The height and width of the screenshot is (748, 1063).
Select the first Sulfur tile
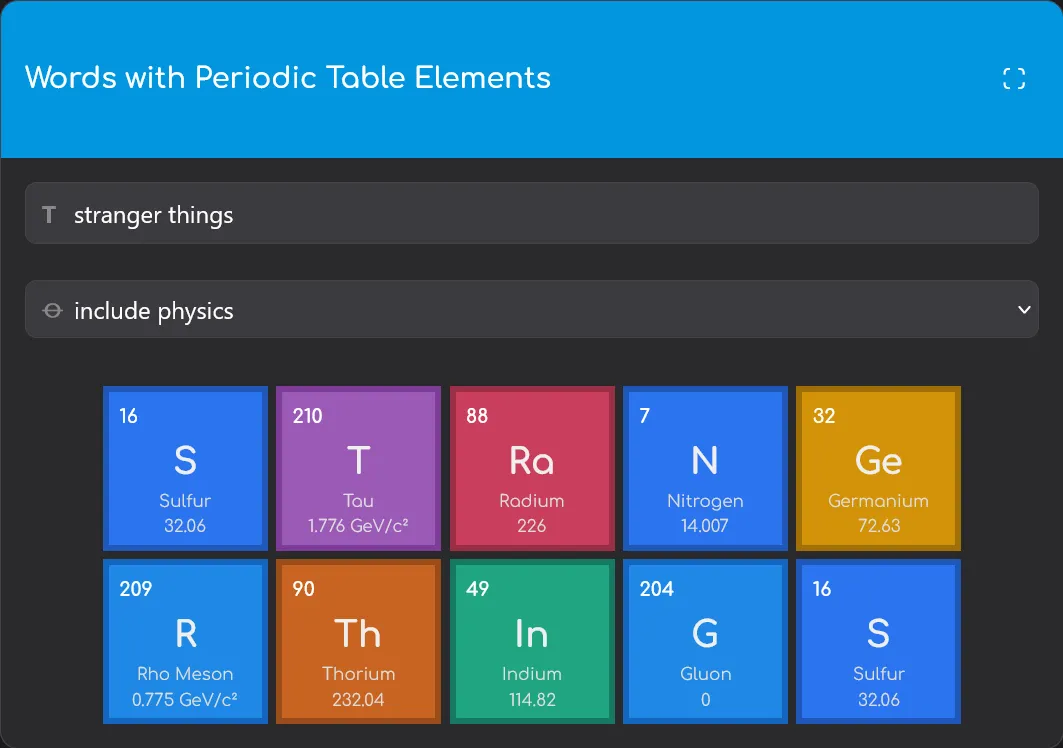[184, 468]
